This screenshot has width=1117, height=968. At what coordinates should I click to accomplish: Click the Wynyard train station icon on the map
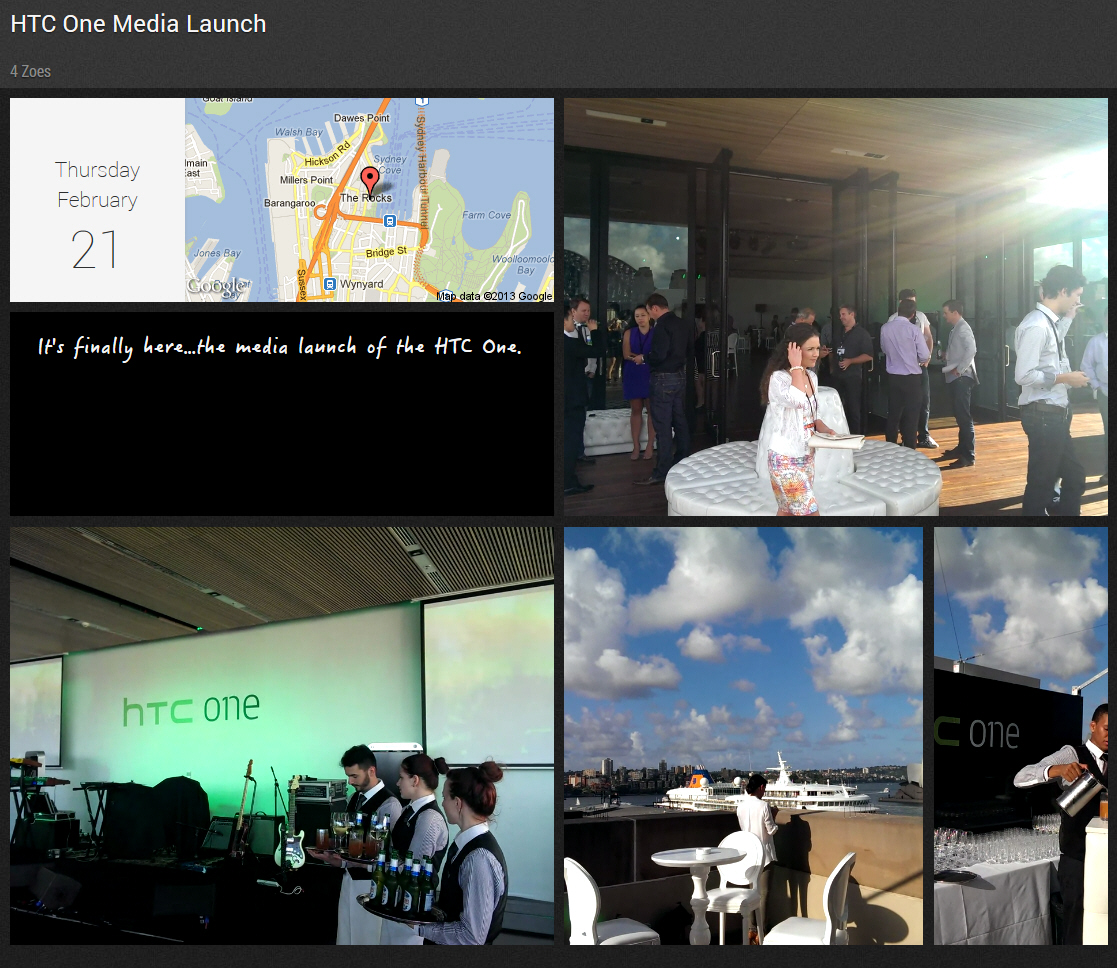coord(330,283)
